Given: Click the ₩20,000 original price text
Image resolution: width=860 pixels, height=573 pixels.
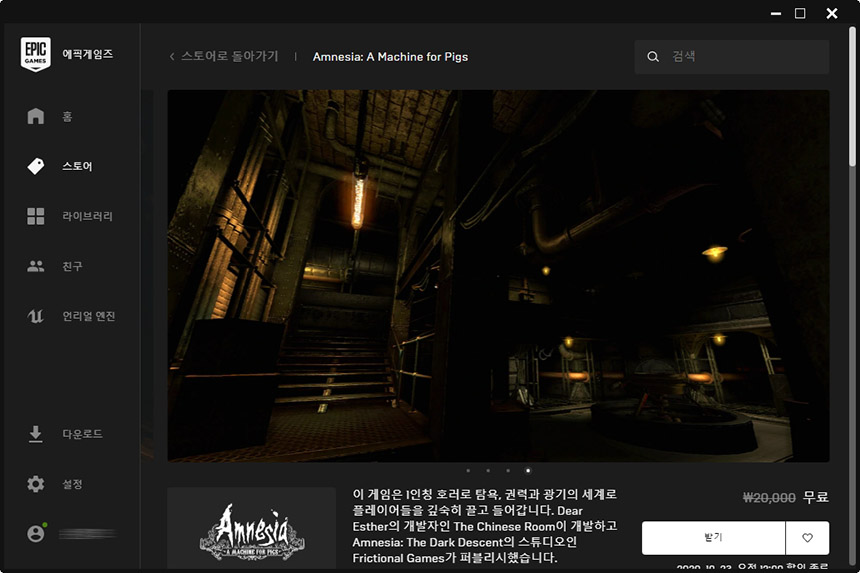Looking at the screenshot, I should [x=769, y=497].
